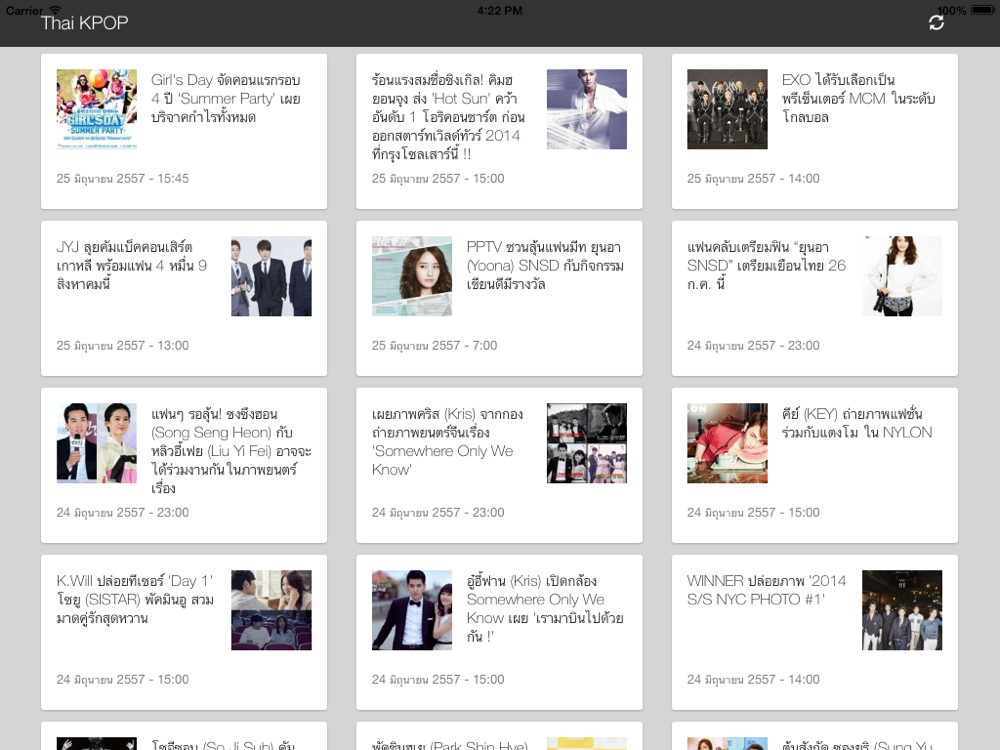Image resolution: width=1000 pixels, height=750 pixels.
Task: Click the date ending in 15:45
Action: tap(122, 179)
